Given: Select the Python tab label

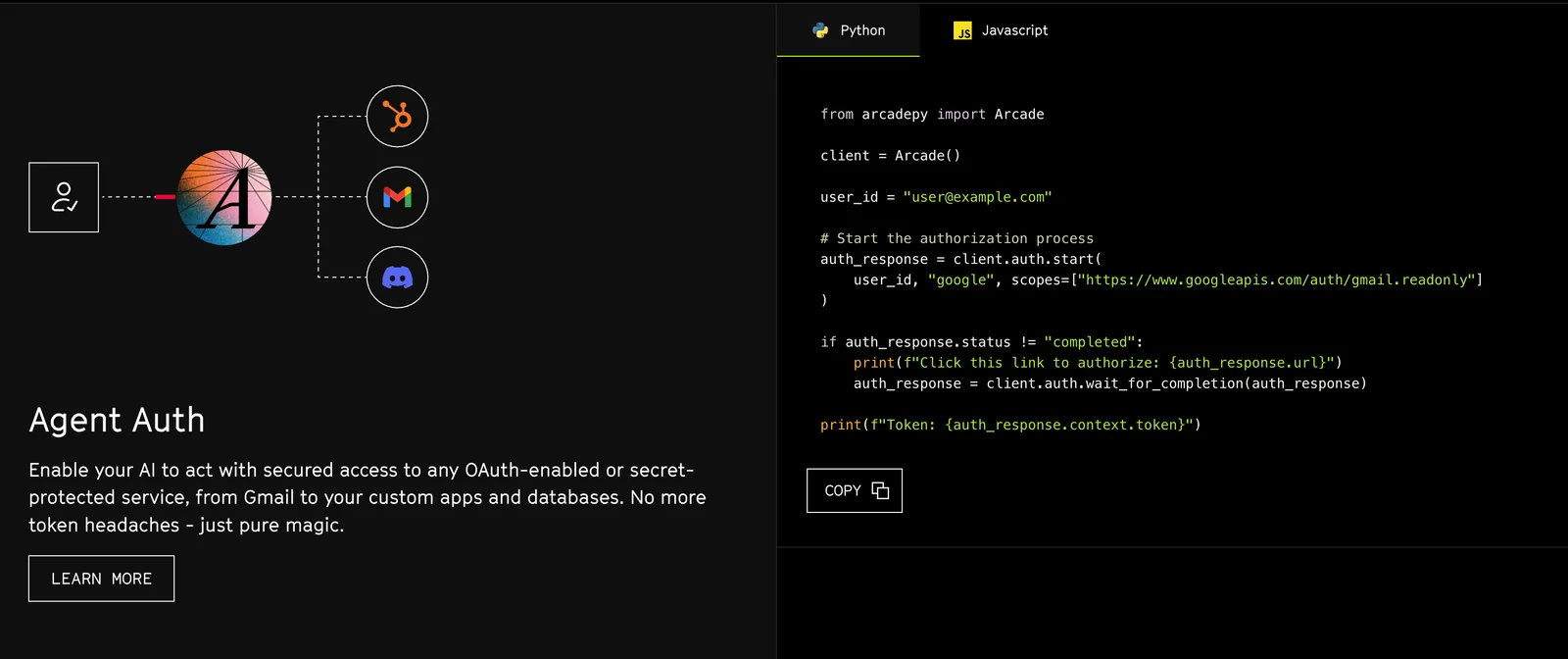Looking at the screenshot, I should point(862,30).
